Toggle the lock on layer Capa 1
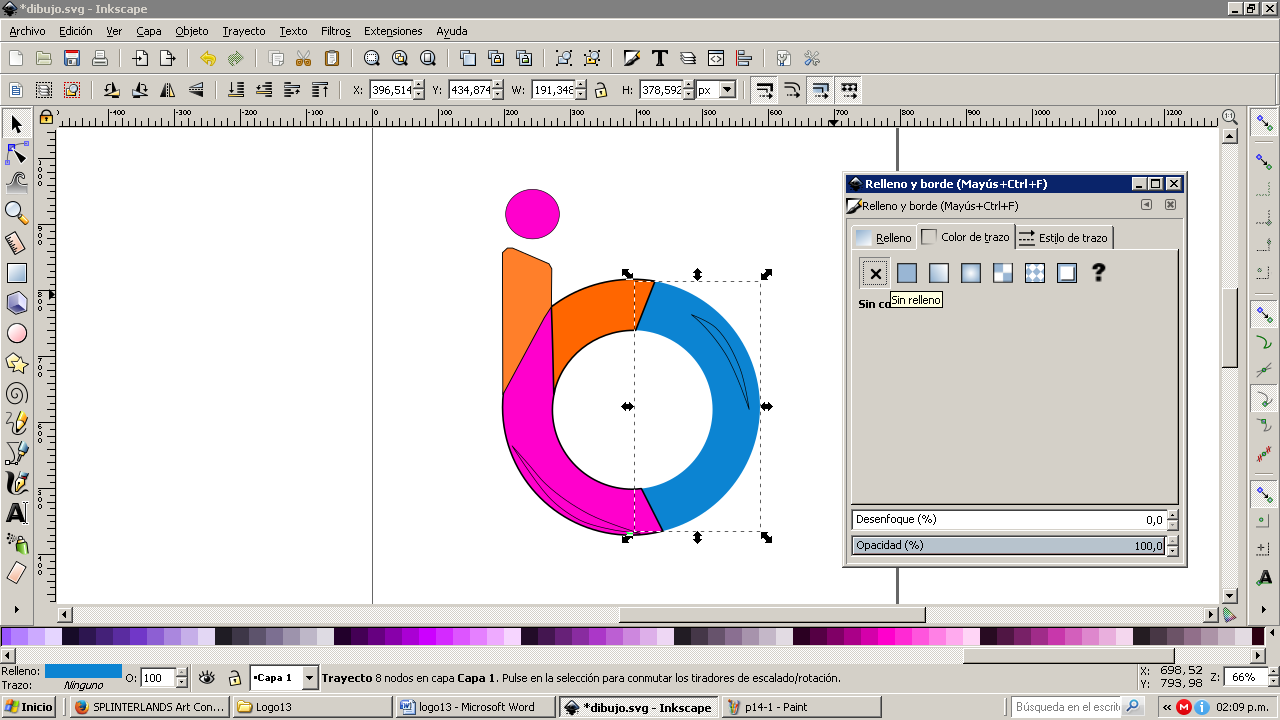This screenshot has width=1280, height=720. click(233, 678)
